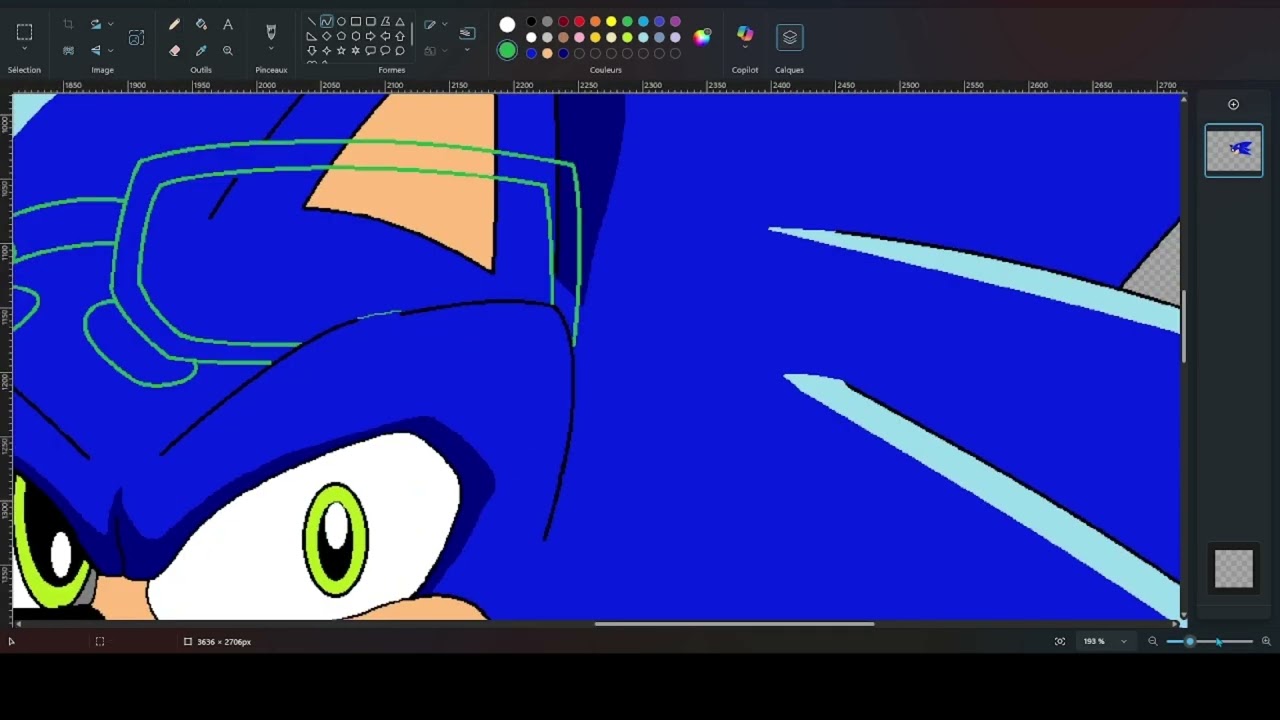Pick the purple color swatch
This screenshot has width=1280, height=720.
click(x=675, y=21)
